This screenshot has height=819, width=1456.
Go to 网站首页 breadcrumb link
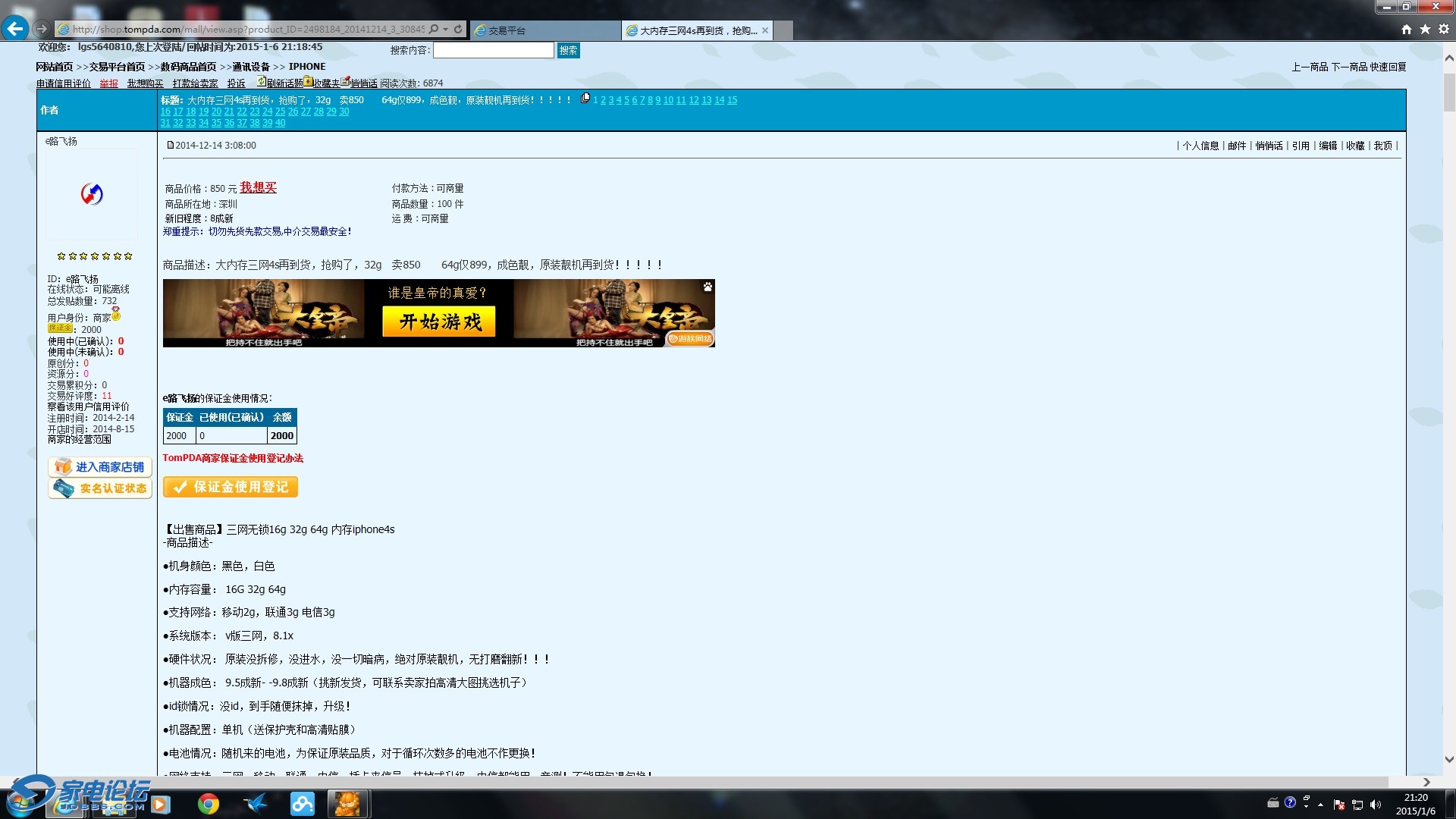pos(55,67)
